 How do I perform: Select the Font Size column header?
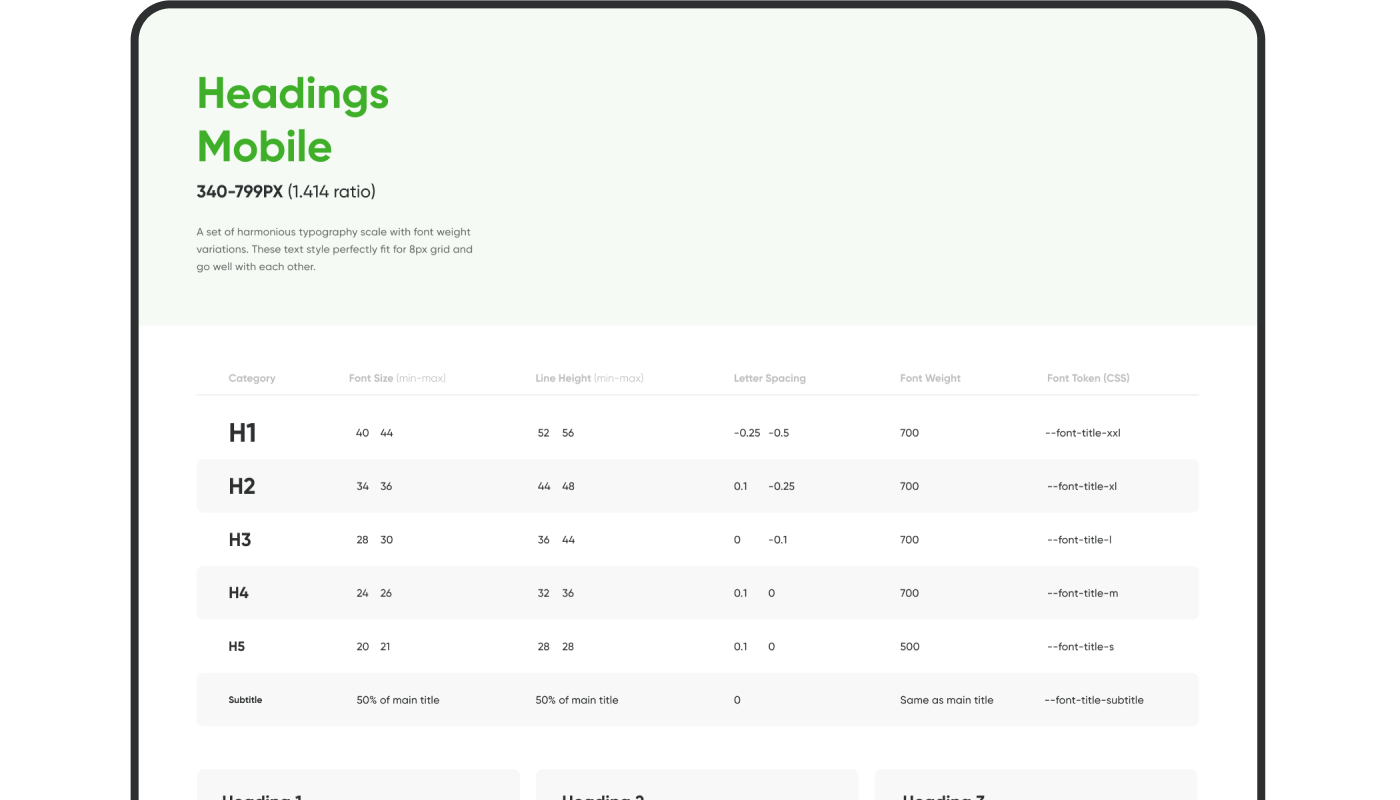397,378
